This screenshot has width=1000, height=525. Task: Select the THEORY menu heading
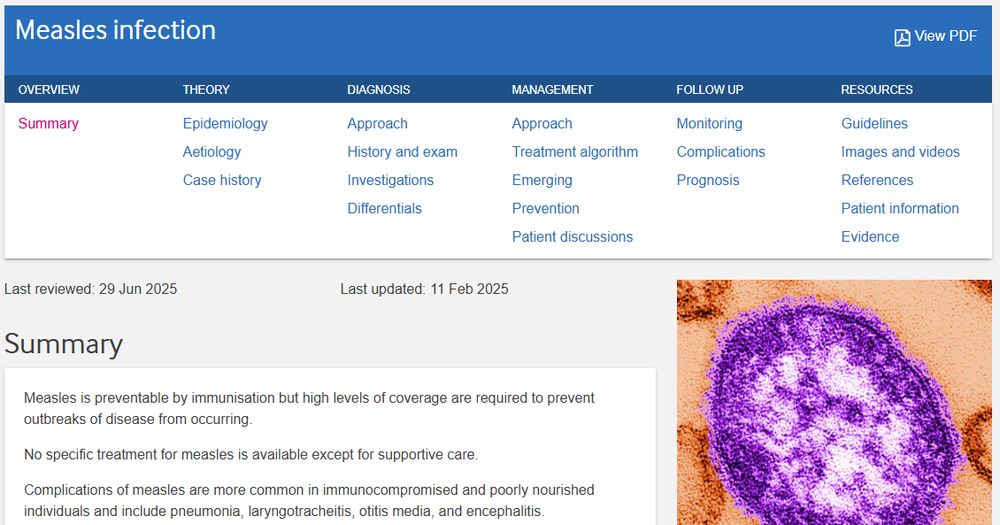206,90
